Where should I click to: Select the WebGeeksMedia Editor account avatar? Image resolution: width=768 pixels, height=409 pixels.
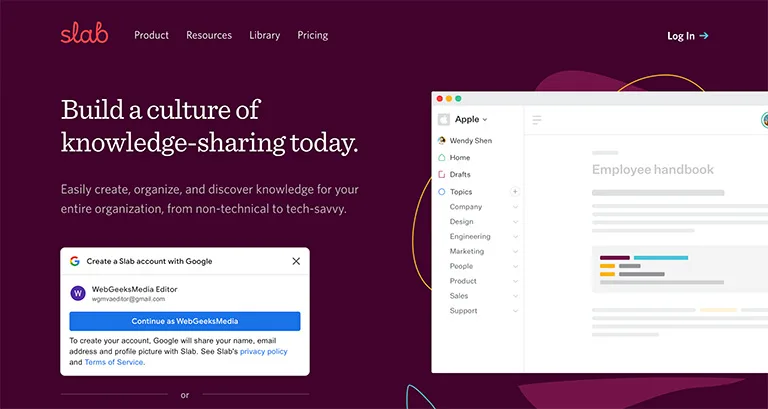(78, 293)
